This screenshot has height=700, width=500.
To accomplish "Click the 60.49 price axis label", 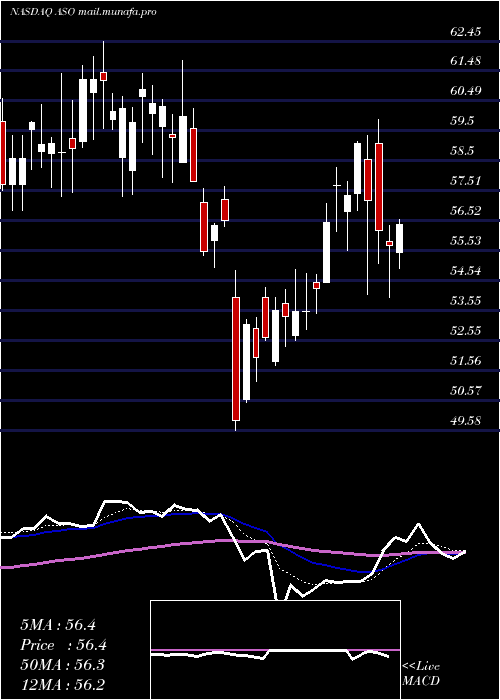I will click(x=466, y=91).
